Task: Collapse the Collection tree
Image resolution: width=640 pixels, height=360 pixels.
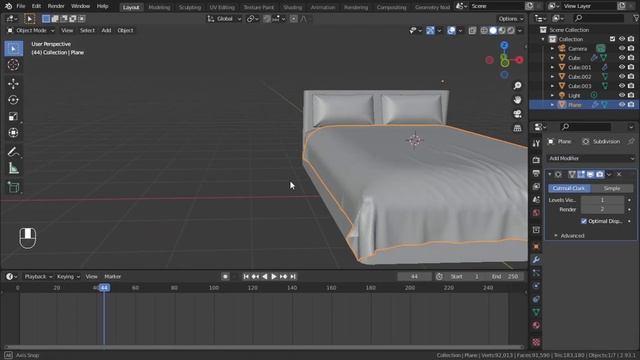Action: 543,39
